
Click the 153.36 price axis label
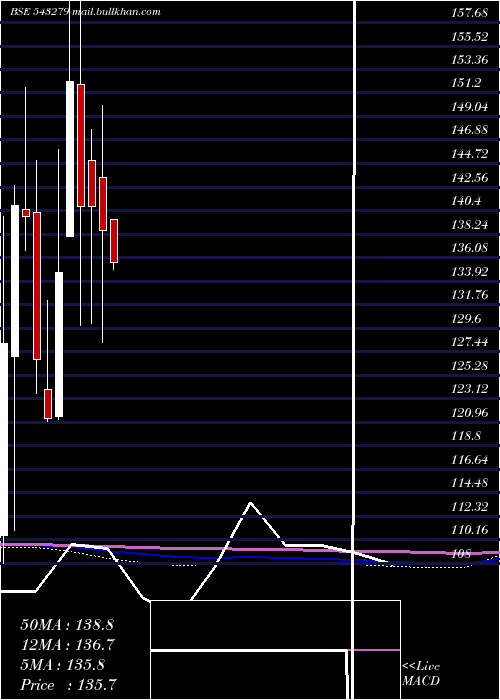pyautogui.click(x=469, y=60)
